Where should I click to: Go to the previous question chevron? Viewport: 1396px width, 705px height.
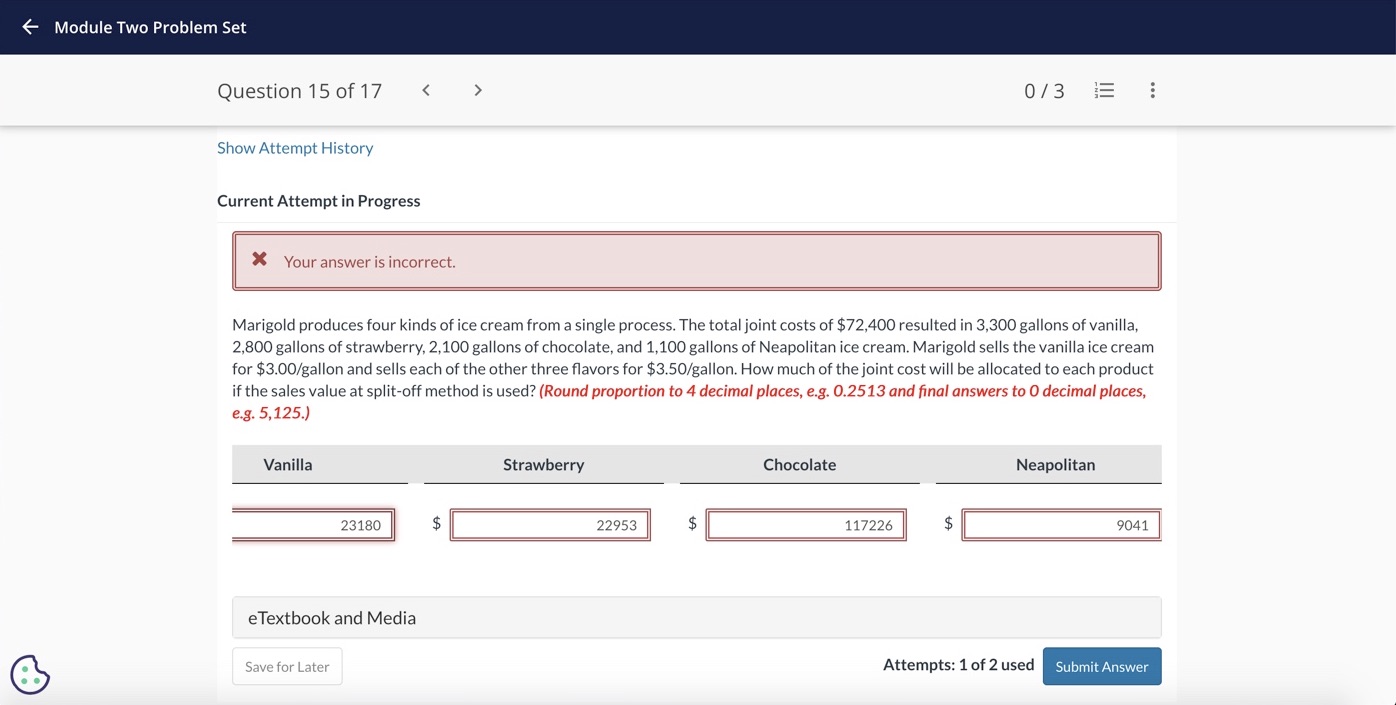tap(426, 90)
